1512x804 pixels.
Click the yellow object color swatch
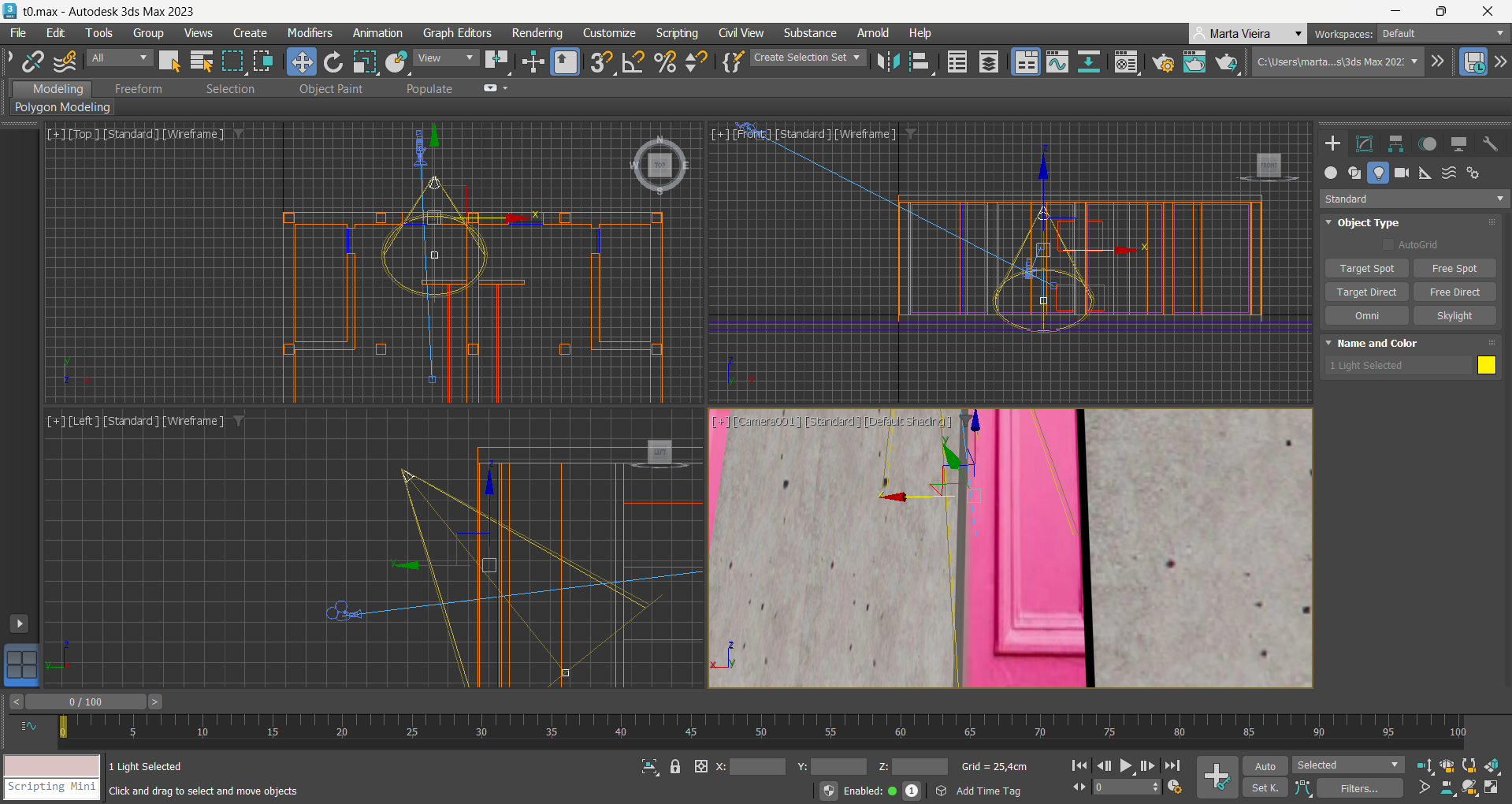tap(1486, 365)
